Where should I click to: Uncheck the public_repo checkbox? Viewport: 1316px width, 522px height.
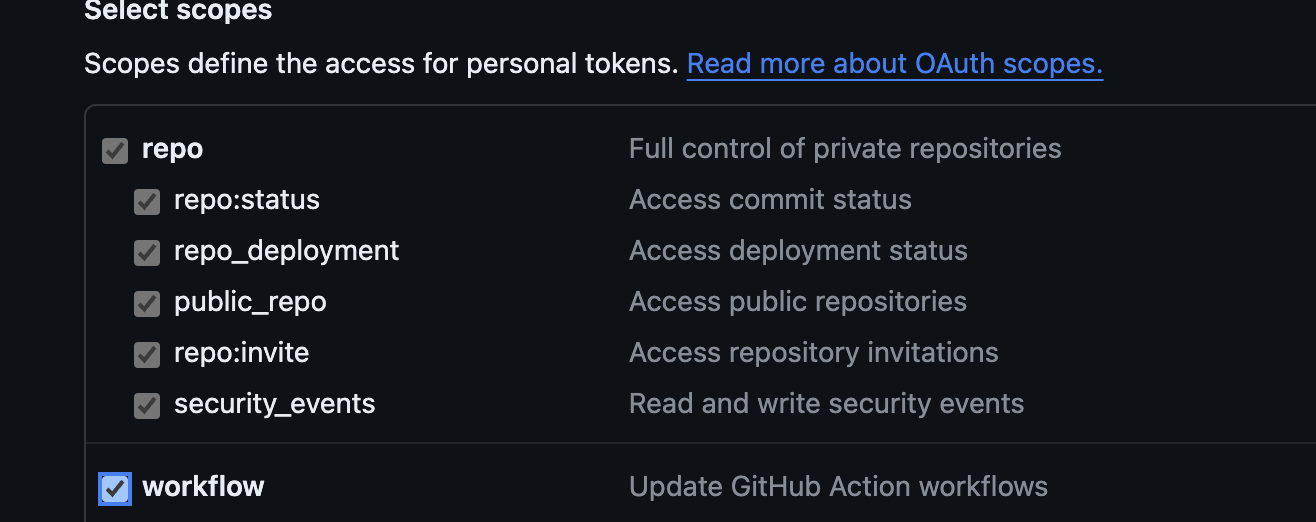point(147,303)
